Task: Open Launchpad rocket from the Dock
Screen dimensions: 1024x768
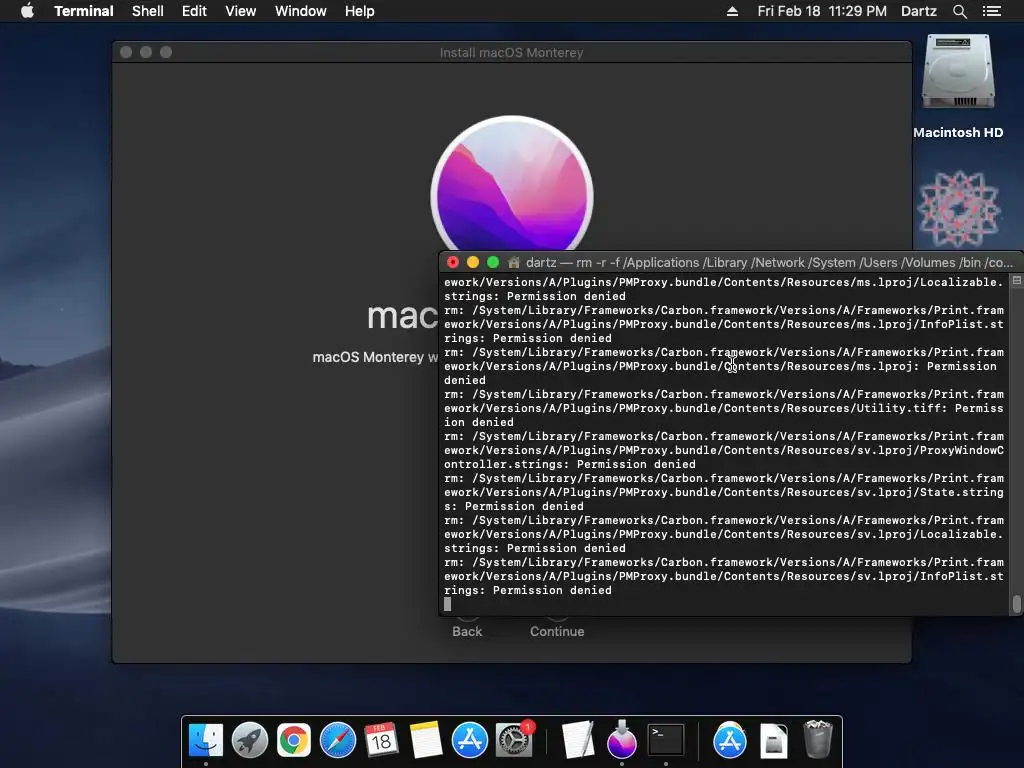Action: (249, 741)
